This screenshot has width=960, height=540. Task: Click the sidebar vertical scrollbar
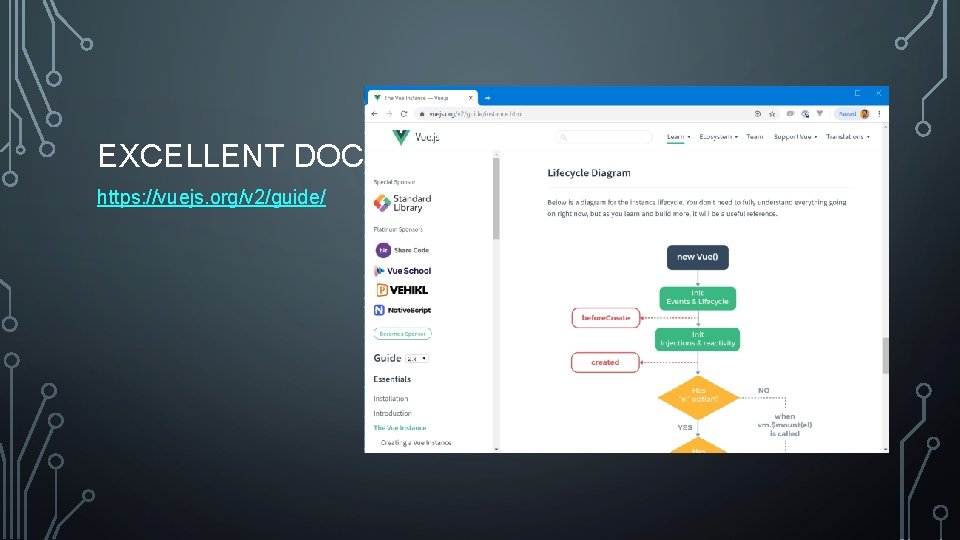[x=496, y=199]
